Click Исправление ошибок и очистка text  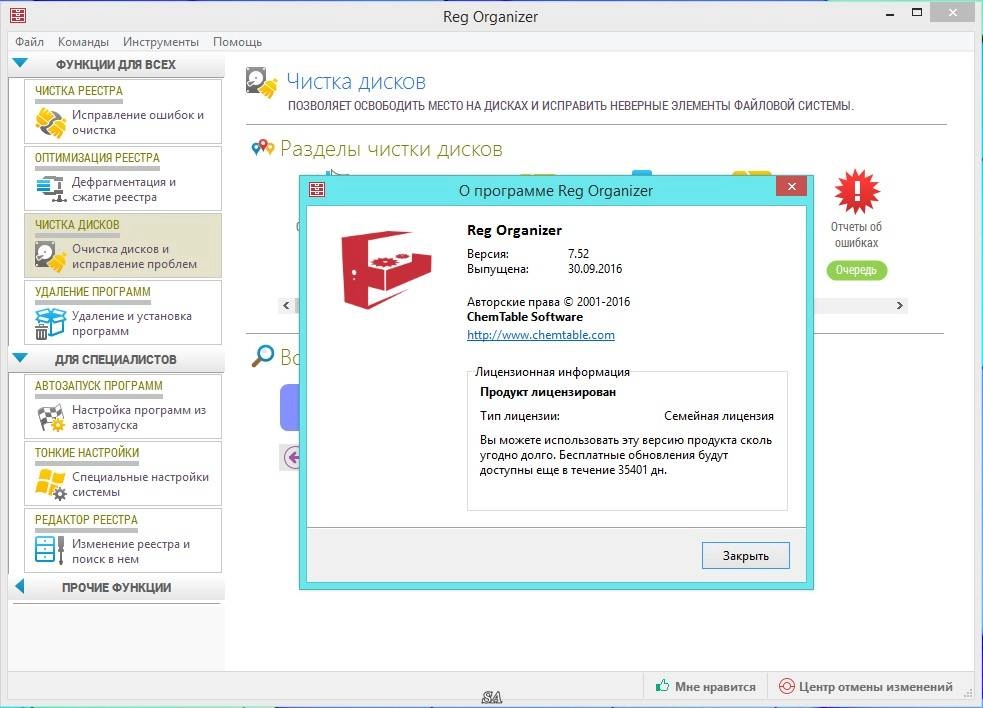pyautogui.click(x=138, y=122)
